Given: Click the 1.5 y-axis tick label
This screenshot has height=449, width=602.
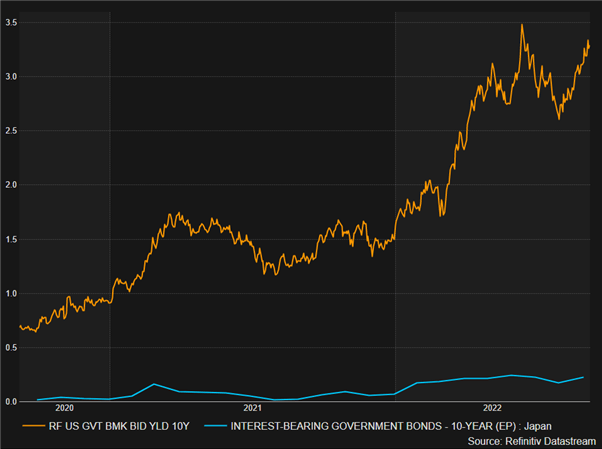Looking at the screenshot, I should point(9,240).
